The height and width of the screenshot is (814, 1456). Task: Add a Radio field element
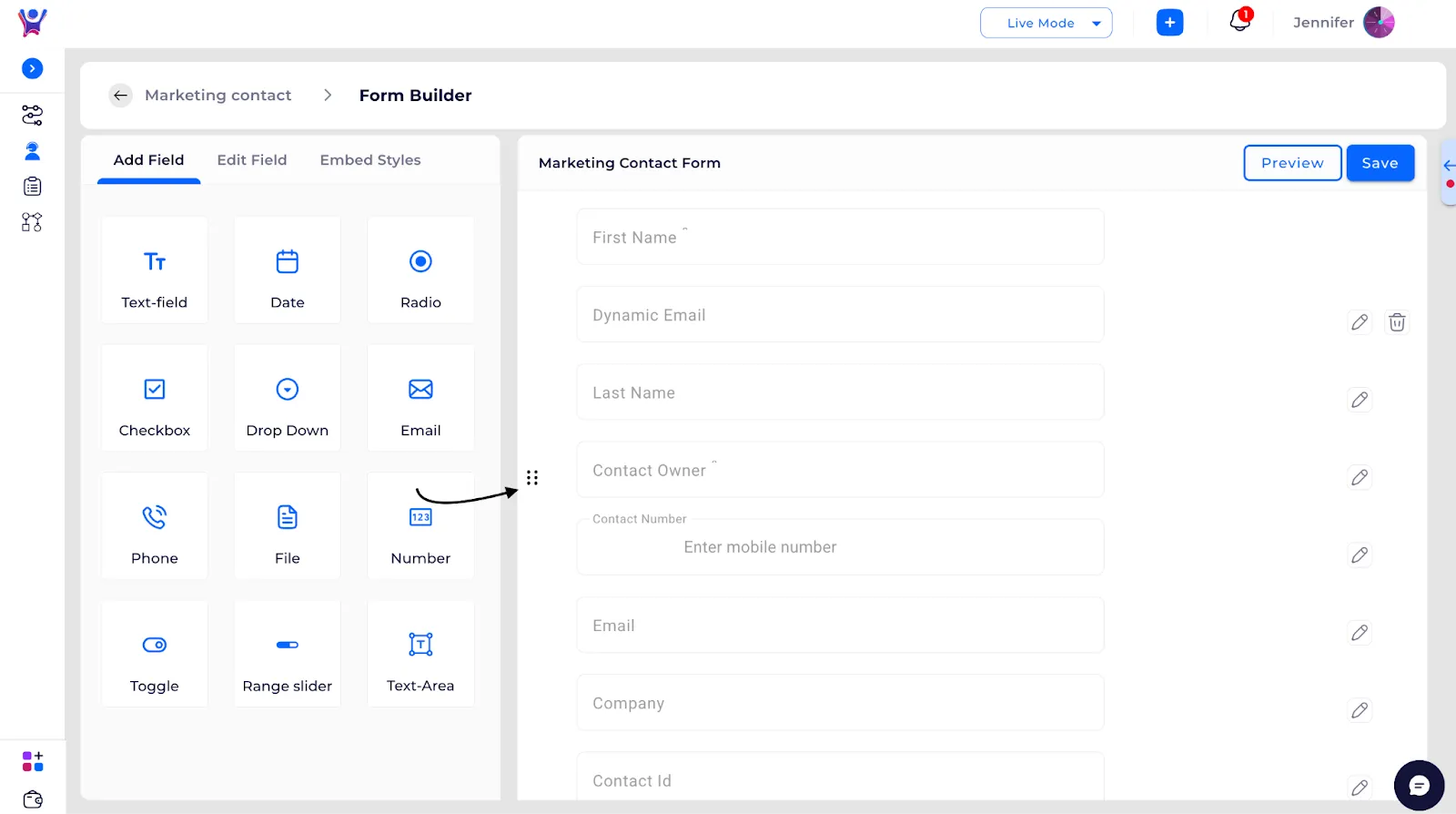[x=420, y=270]
